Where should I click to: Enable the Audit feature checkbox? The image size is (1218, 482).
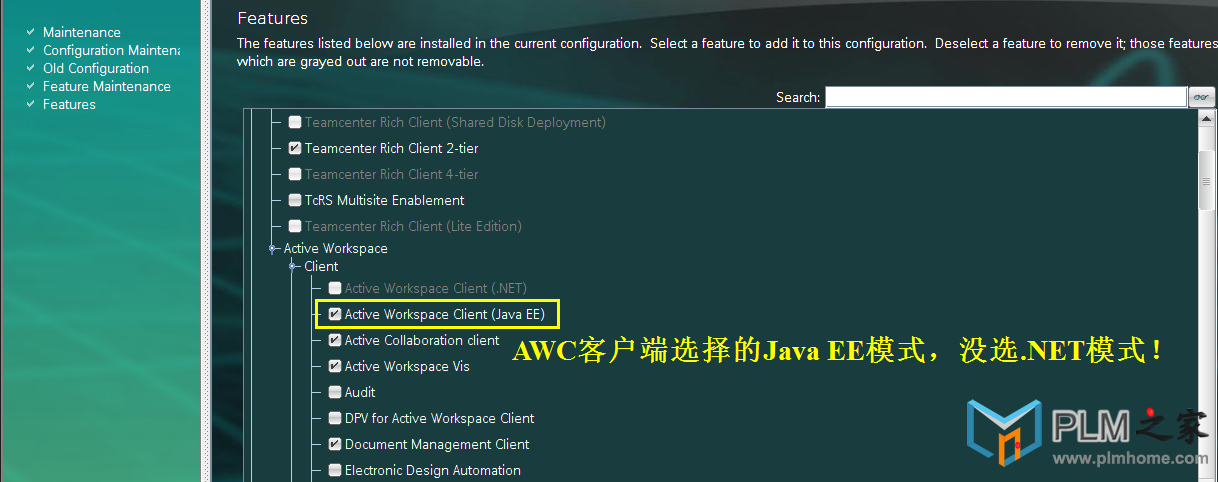pos(335,392)
